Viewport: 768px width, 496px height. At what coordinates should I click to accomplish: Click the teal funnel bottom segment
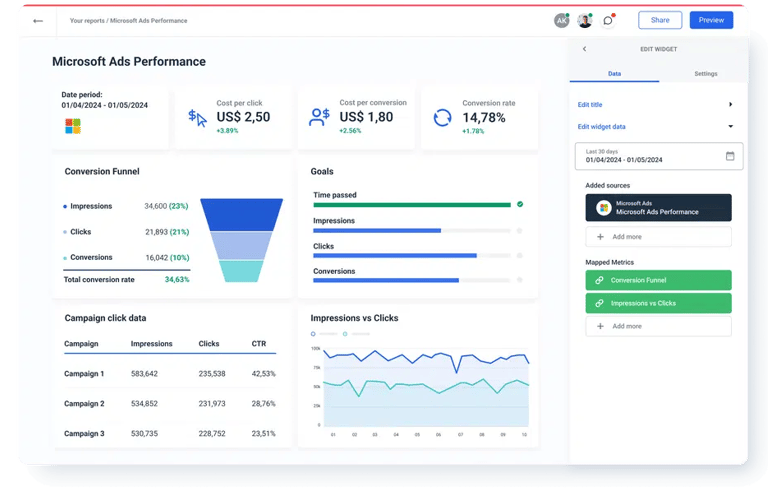pyautogui.click(x=241, y=271)
